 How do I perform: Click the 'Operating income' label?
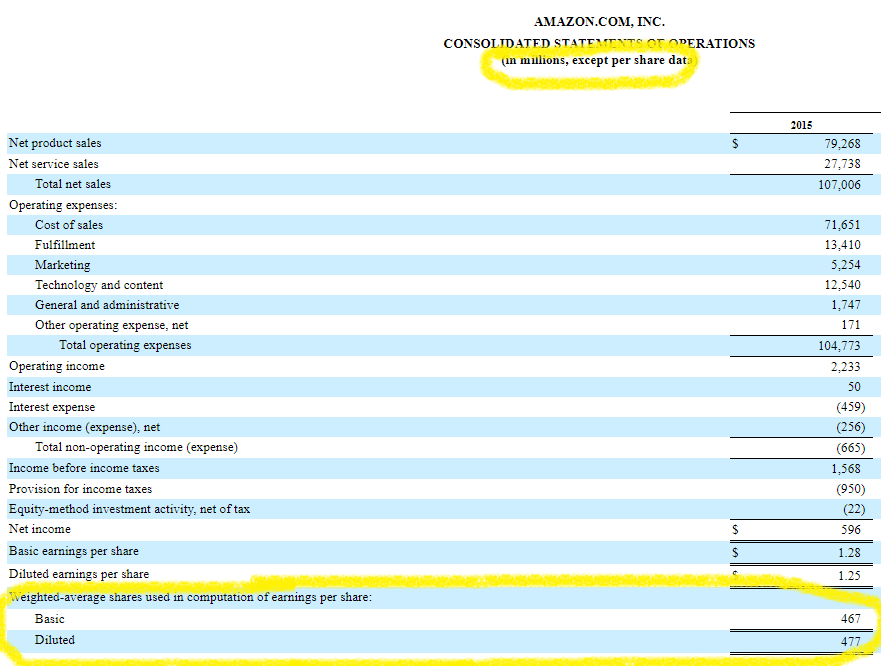click(x=57, y=366)
